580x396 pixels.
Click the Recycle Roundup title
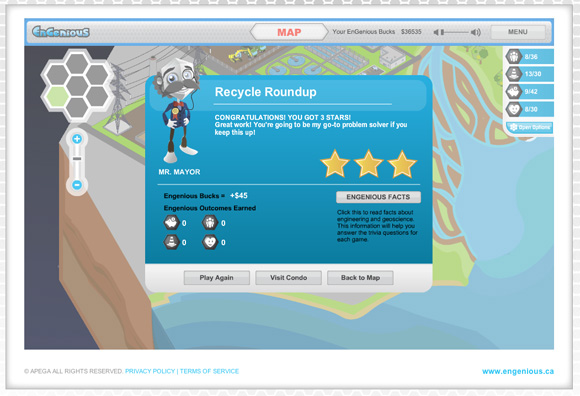[x=266, y=92]
